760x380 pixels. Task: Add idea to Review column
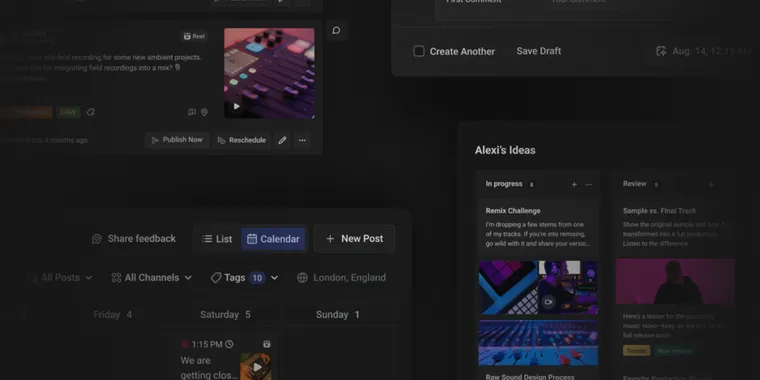(x=712, y=185)
